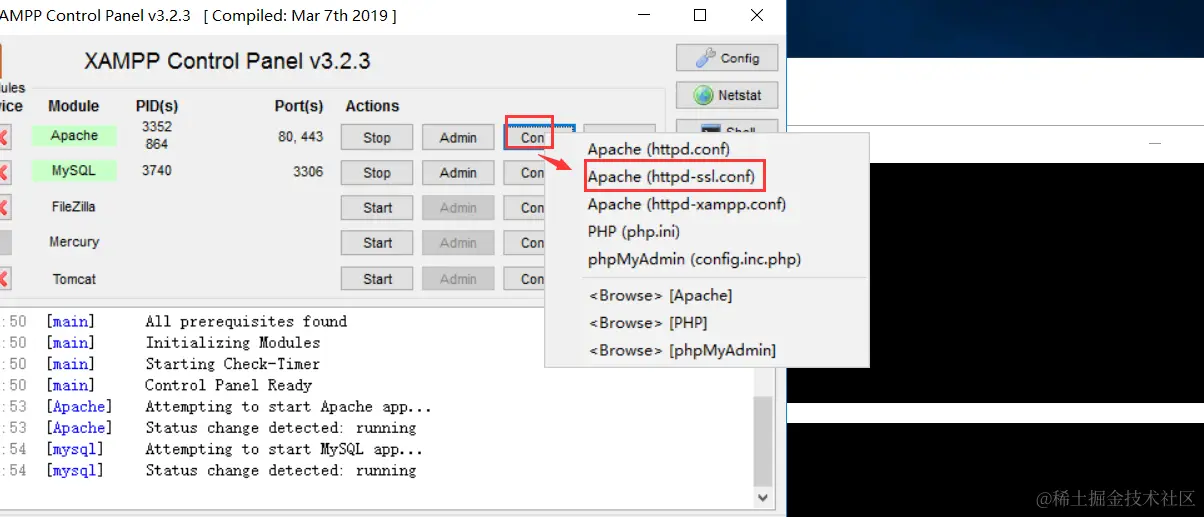Click [mysql] Status change detected: running line
This screenshot has width=1204, height=517.
click(x=280, y=470)
